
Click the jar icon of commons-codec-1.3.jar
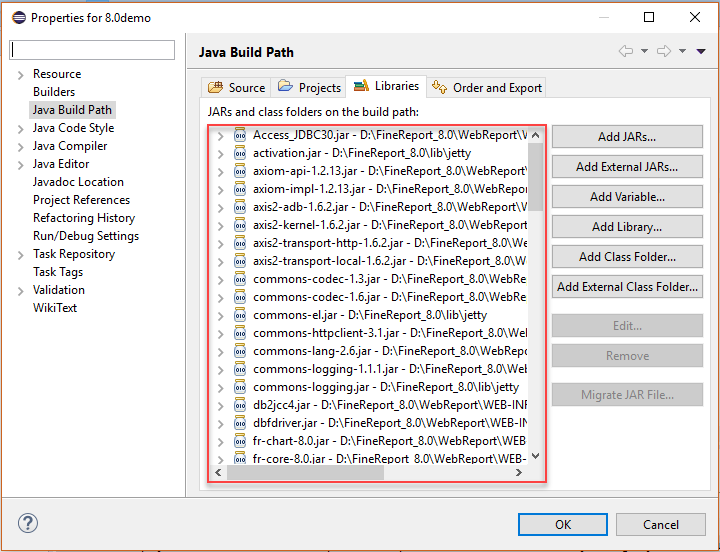click(240, 279)
